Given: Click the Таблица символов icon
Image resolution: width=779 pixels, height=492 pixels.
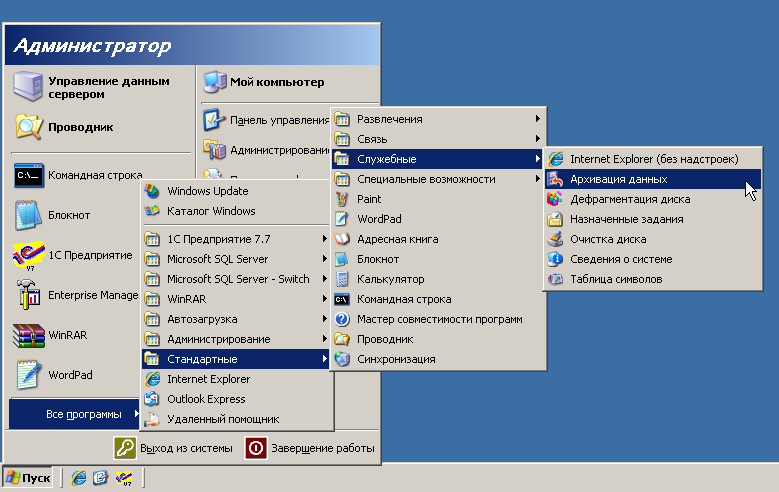Looking at the screenshot, I should [x=555, y=279].
